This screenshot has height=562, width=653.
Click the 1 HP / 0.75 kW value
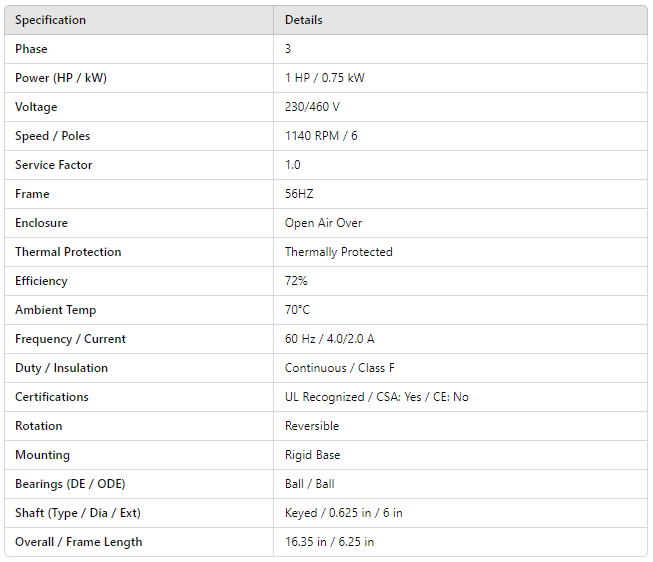coord(324,78)
